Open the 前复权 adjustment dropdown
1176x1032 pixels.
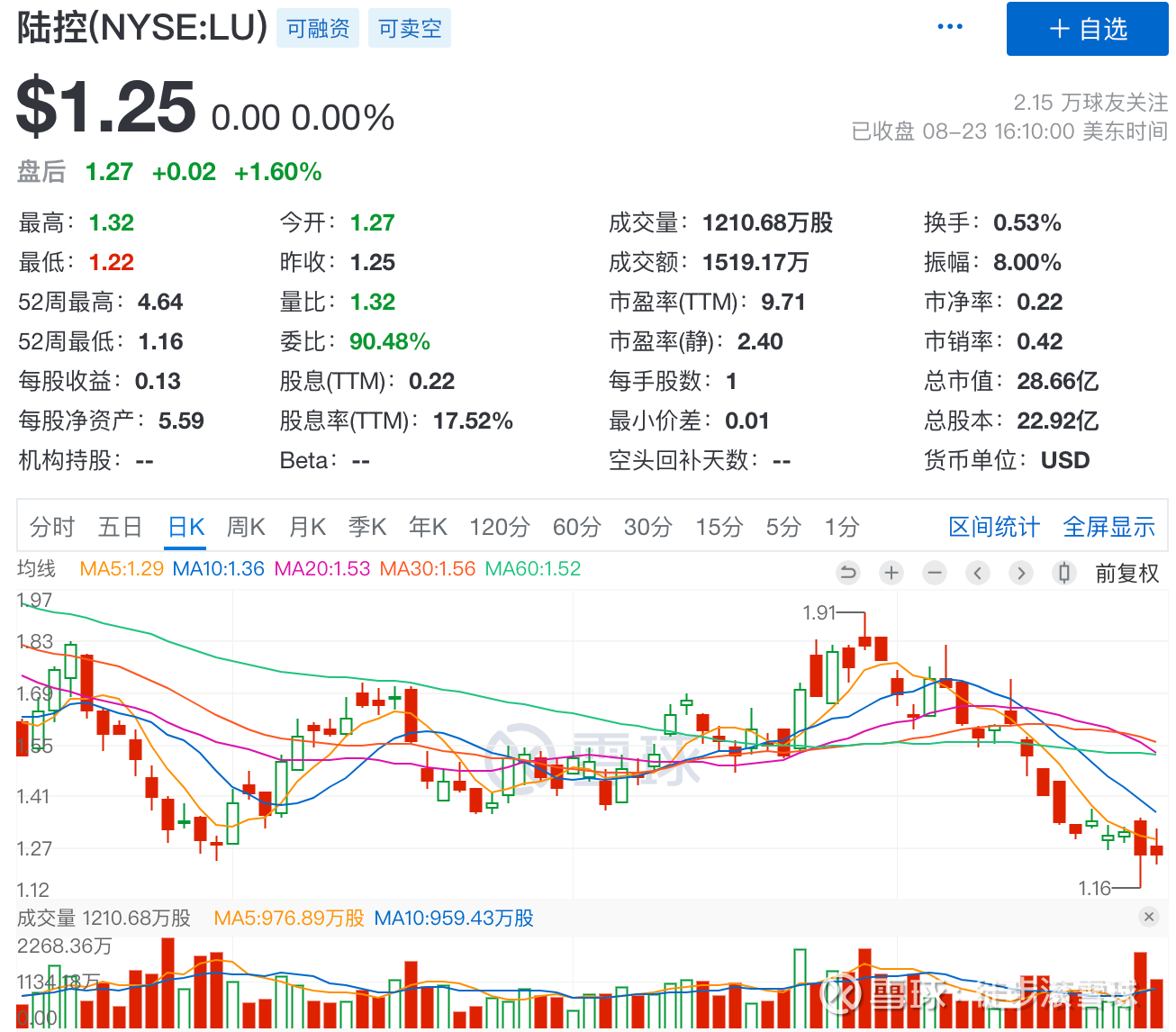coord(1128,573)
